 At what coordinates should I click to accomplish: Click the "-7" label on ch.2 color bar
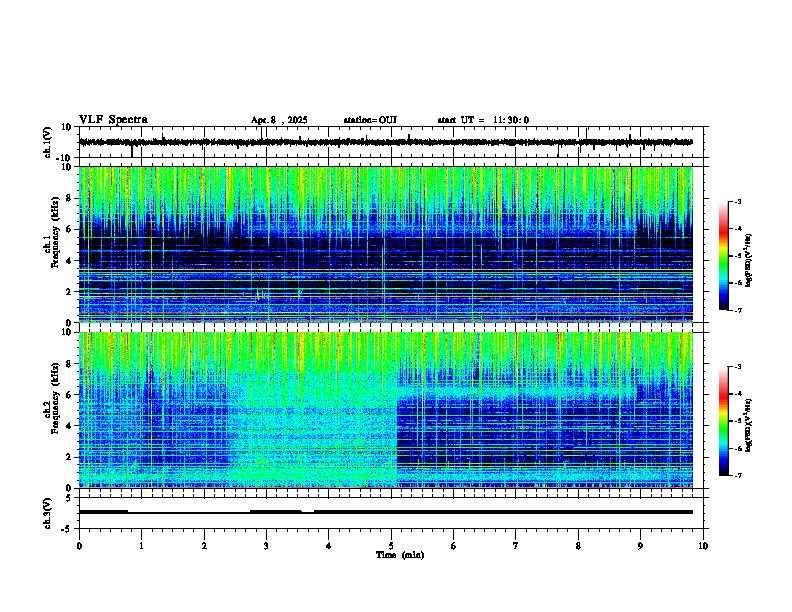pyautogui.click(x=737, y=475)
